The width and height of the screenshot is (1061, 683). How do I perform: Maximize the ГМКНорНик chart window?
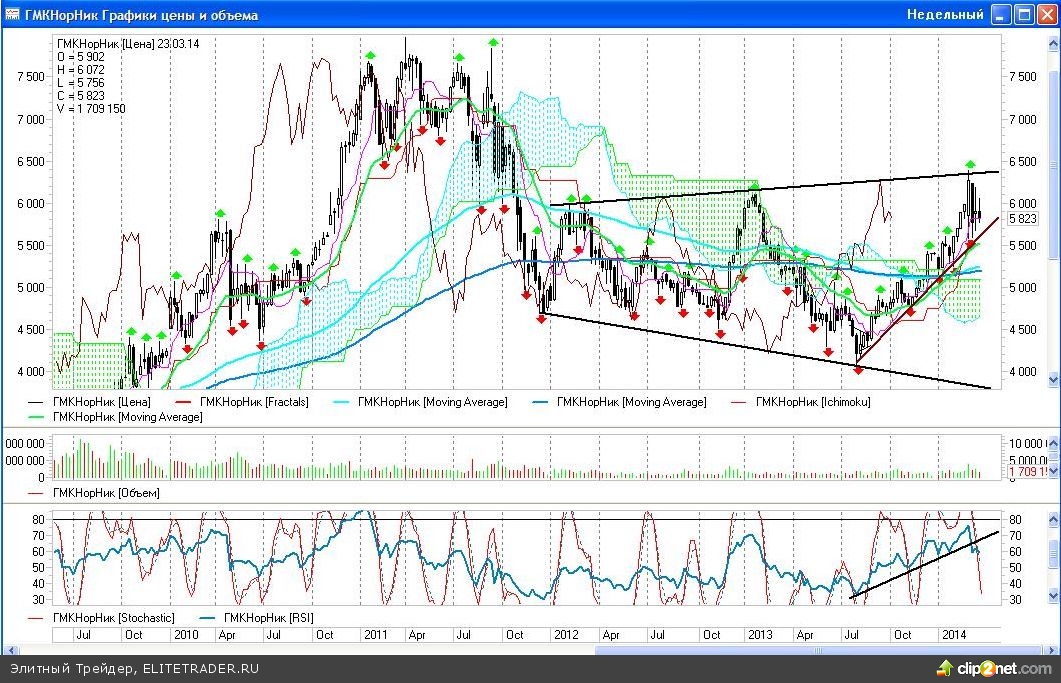pos(1023,15)
